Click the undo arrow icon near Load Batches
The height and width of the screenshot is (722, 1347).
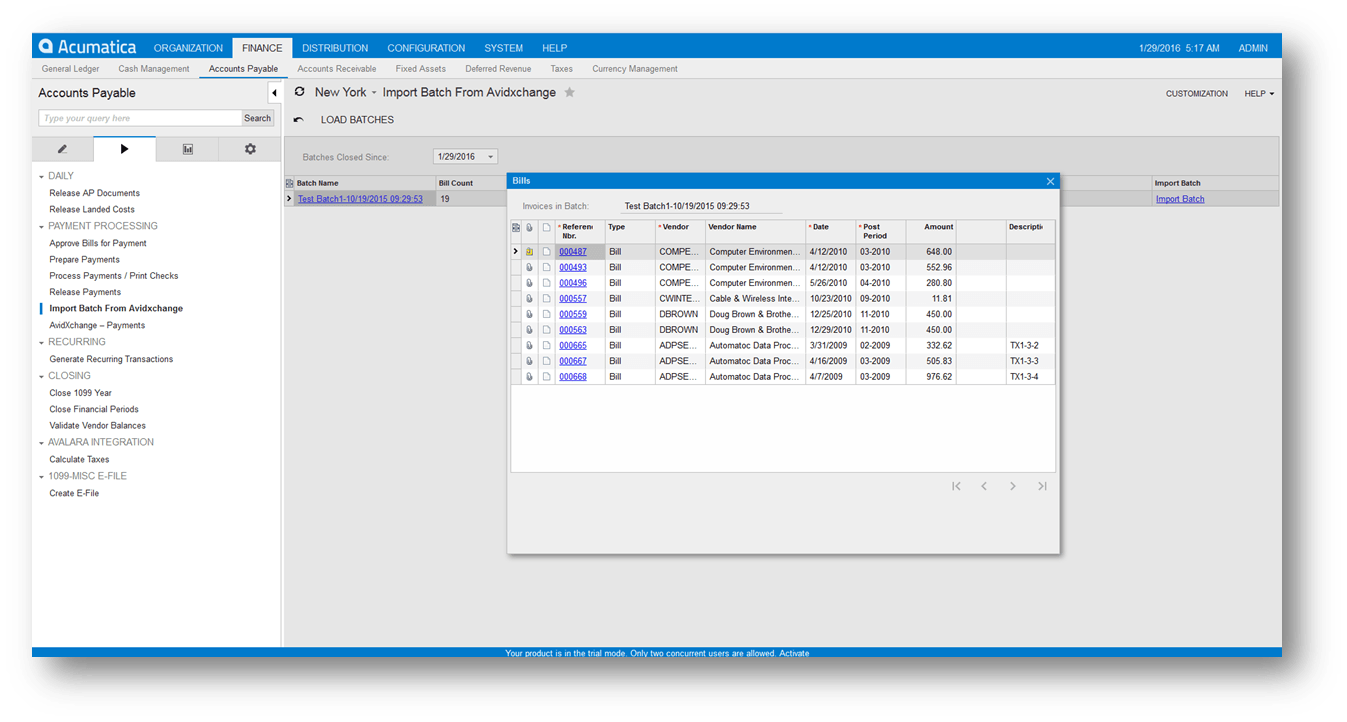click(298, 120)
